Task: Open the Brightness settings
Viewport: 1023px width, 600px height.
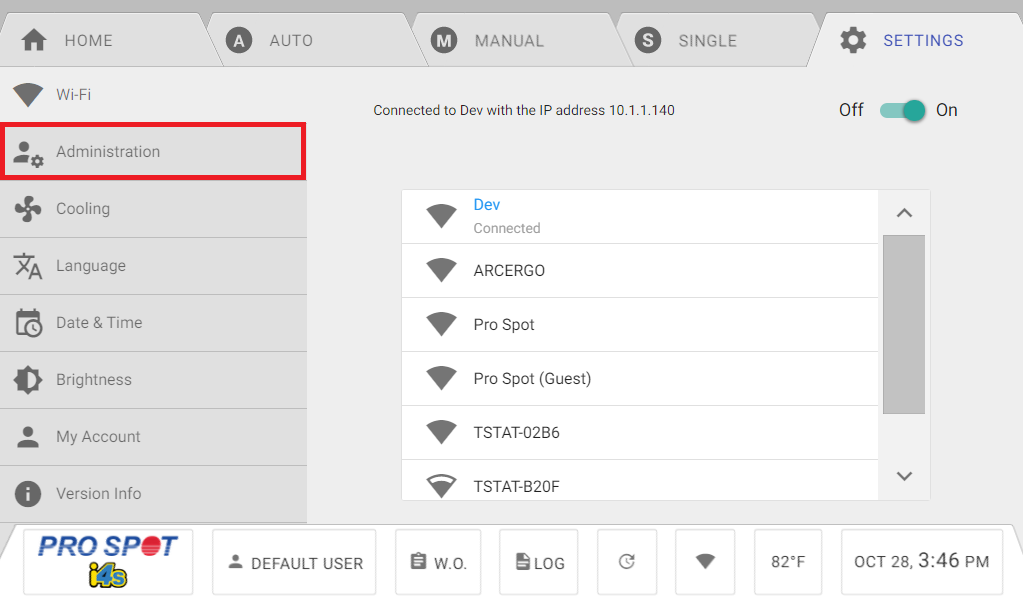Action: [x=153, y=380]
